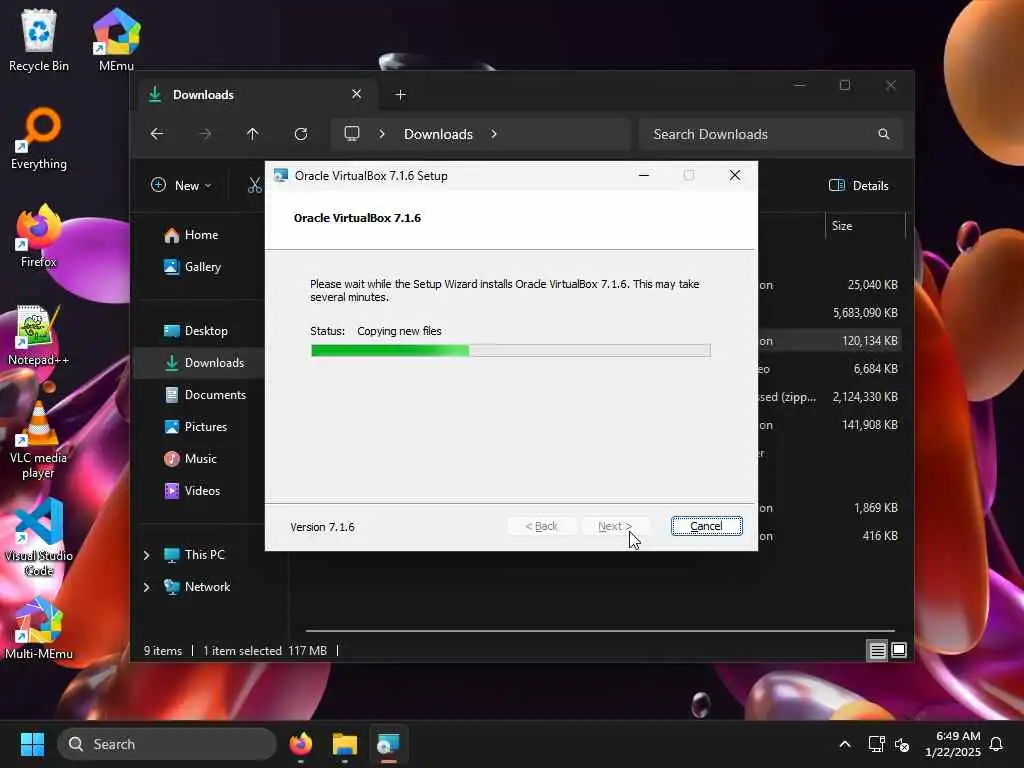This screenshot has width=1024, height=768.
Task: Open the notifications bell icon
Action: [997, 744]
